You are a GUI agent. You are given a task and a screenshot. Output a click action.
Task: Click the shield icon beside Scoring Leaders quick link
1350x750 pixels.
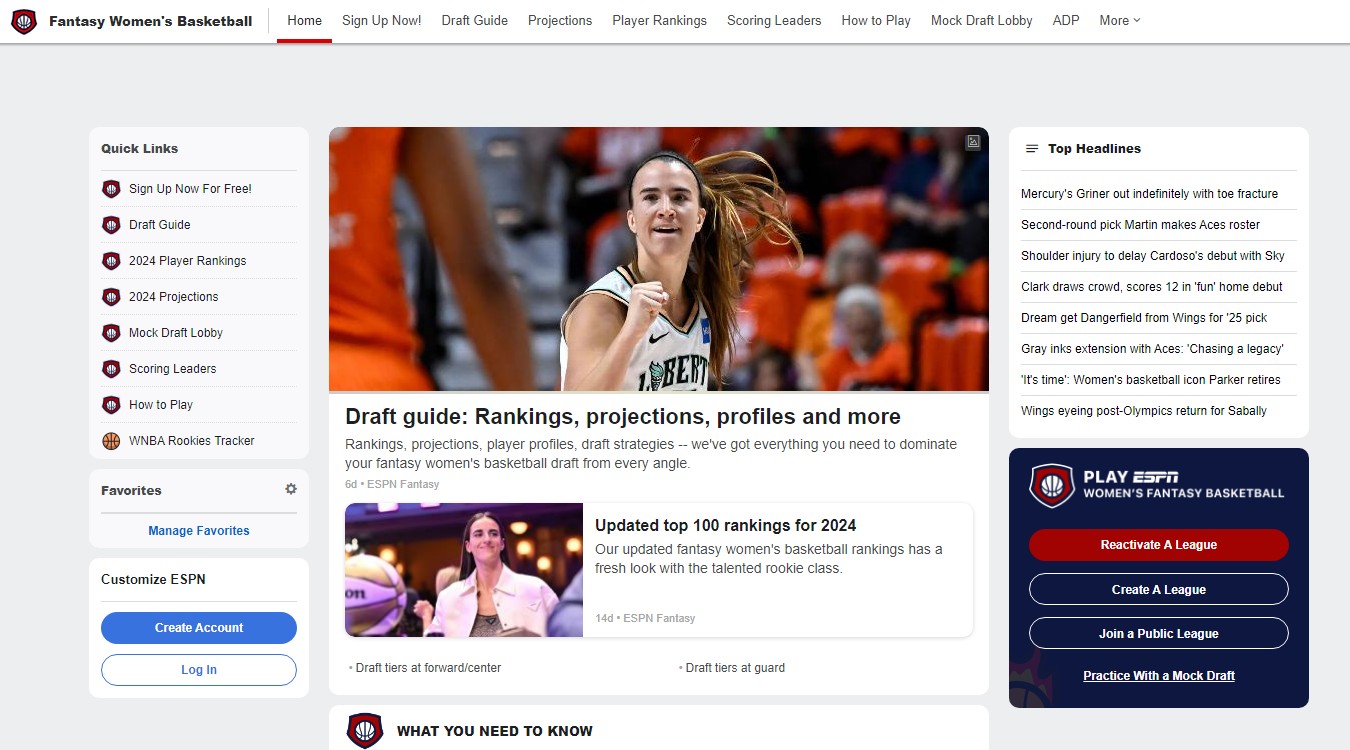111,369
